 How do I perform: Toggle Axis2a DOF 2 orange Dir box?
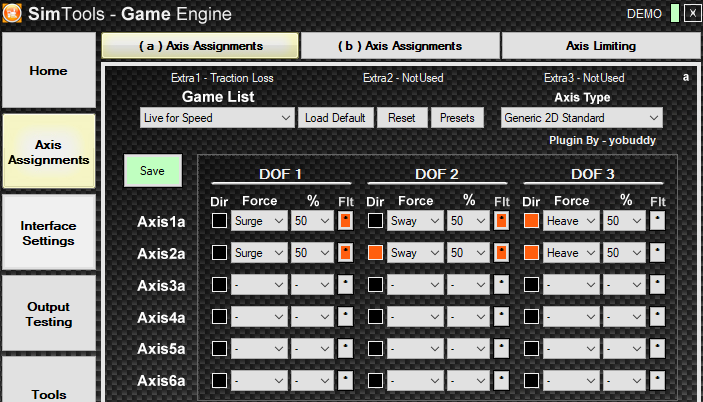375,252
